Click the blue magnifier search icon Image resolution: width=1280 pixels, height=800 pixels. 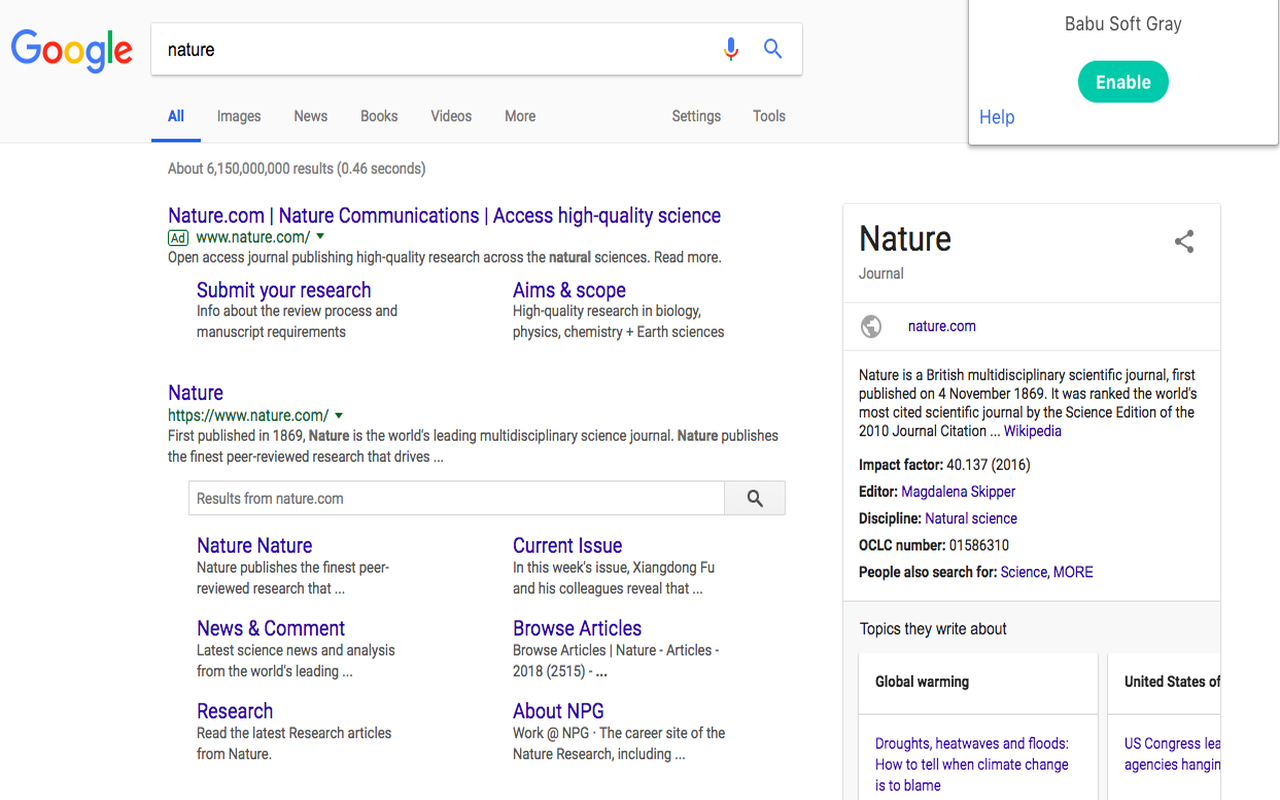click(773, 49)
